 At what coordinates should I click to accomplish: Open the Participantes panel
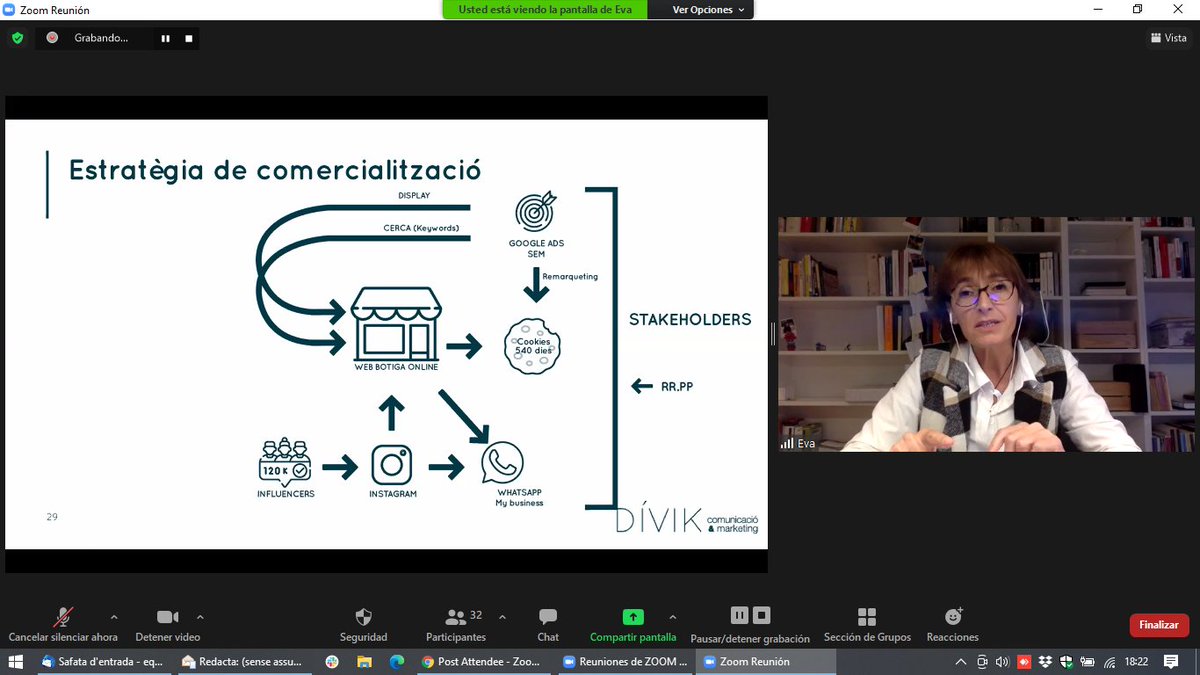pos(456,623)
